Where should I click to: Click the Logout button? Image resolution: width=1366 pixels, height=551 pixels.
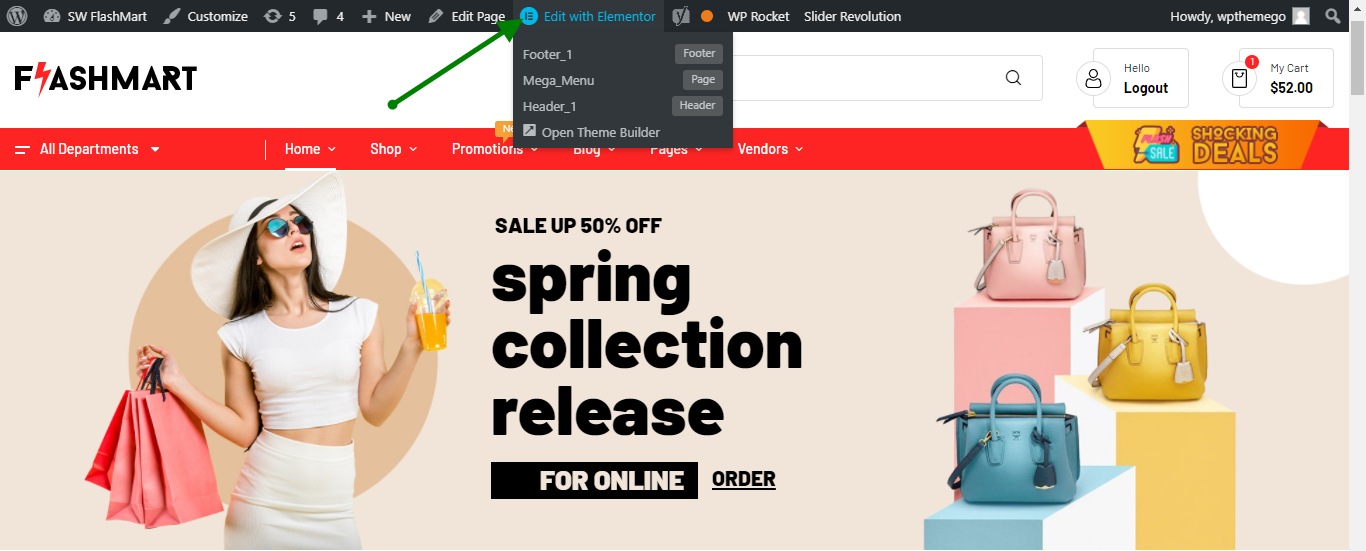tap(1146, 88)
